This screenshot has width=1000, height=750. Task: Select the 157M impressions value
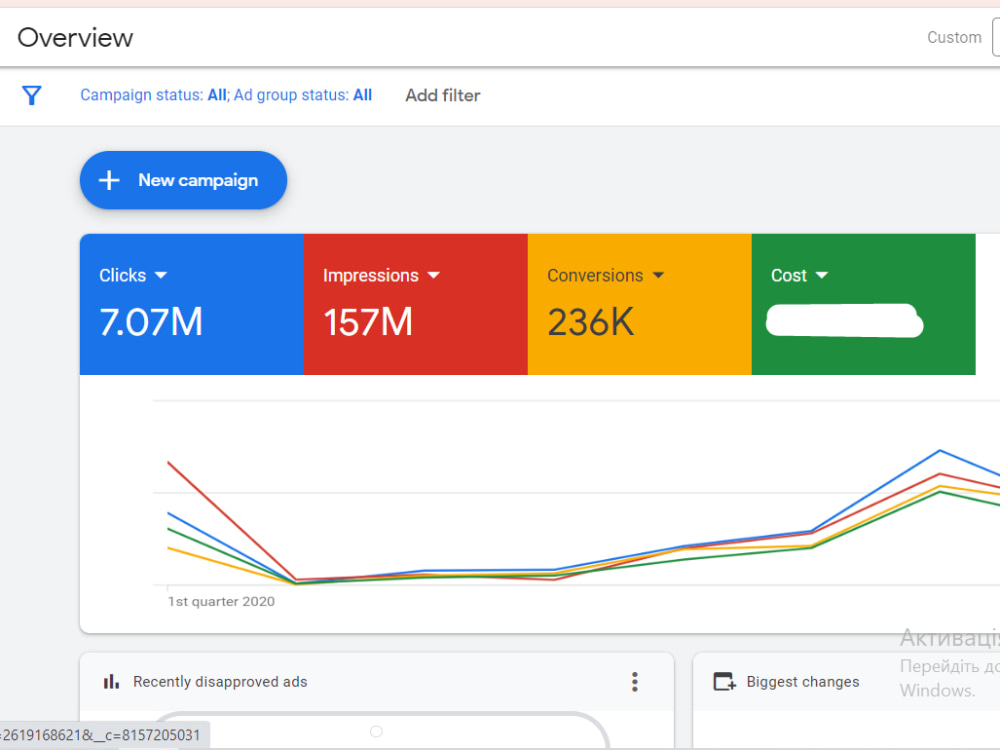pos(368,321)
